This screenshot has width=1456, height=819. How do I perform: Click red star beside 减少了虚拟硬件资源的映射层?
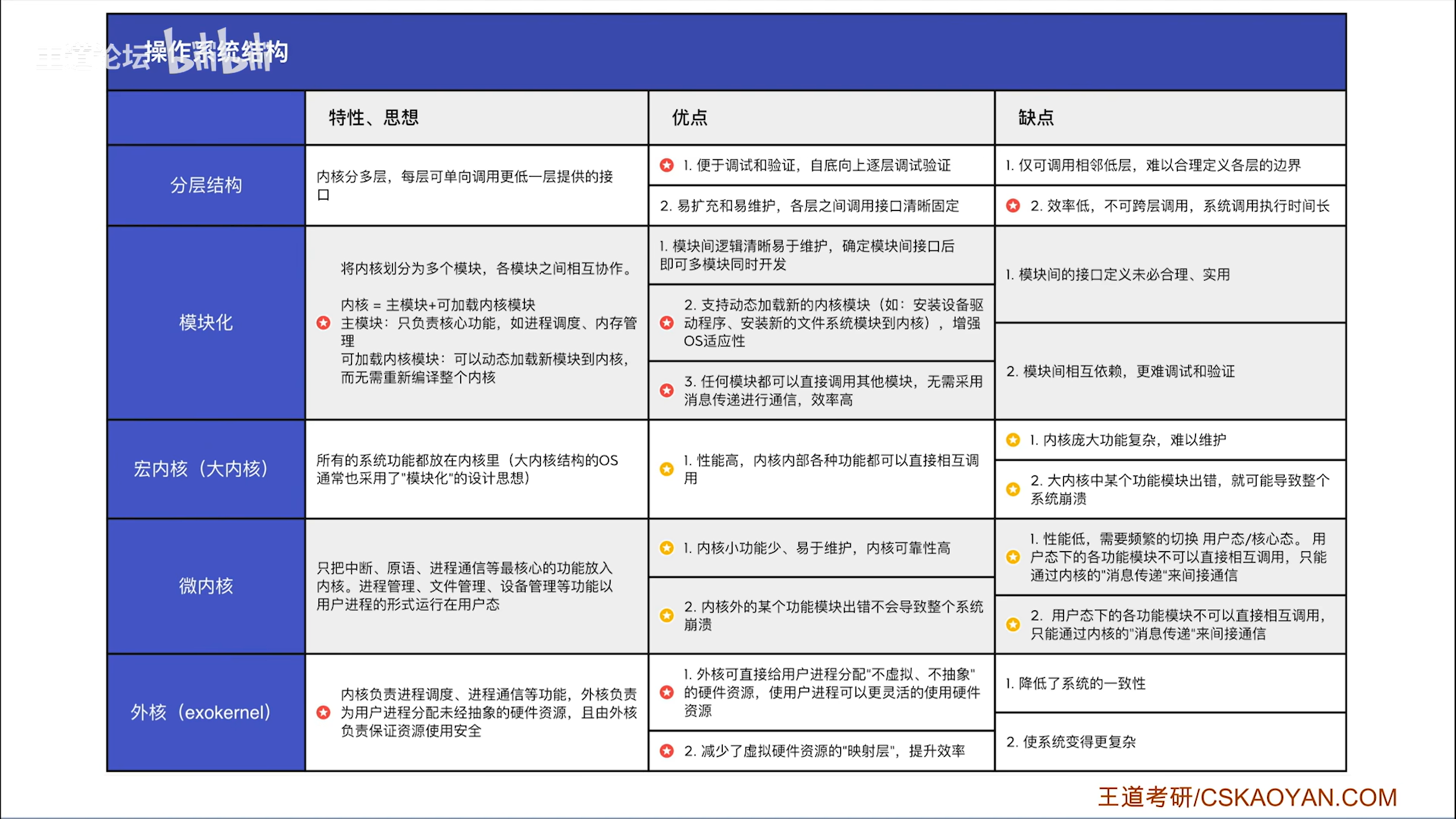pos(667,751)
